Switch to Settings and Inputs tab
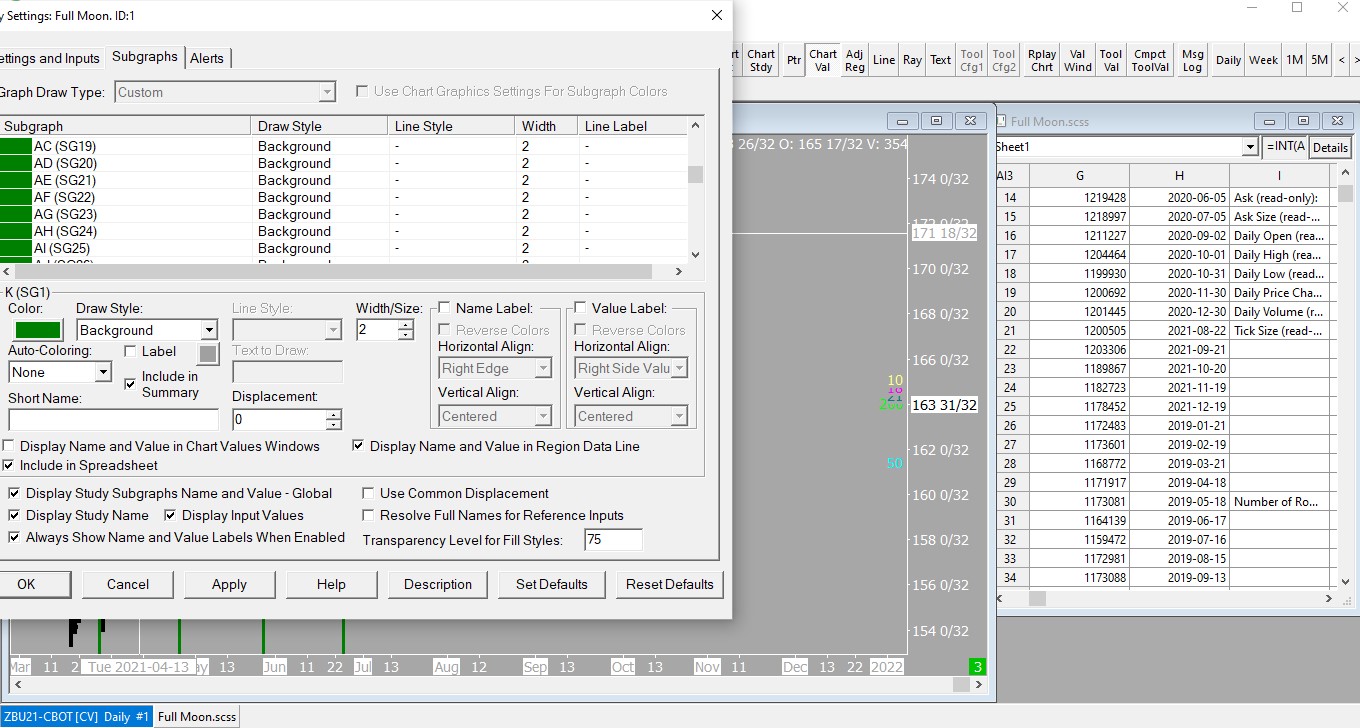 pos(50,58)
